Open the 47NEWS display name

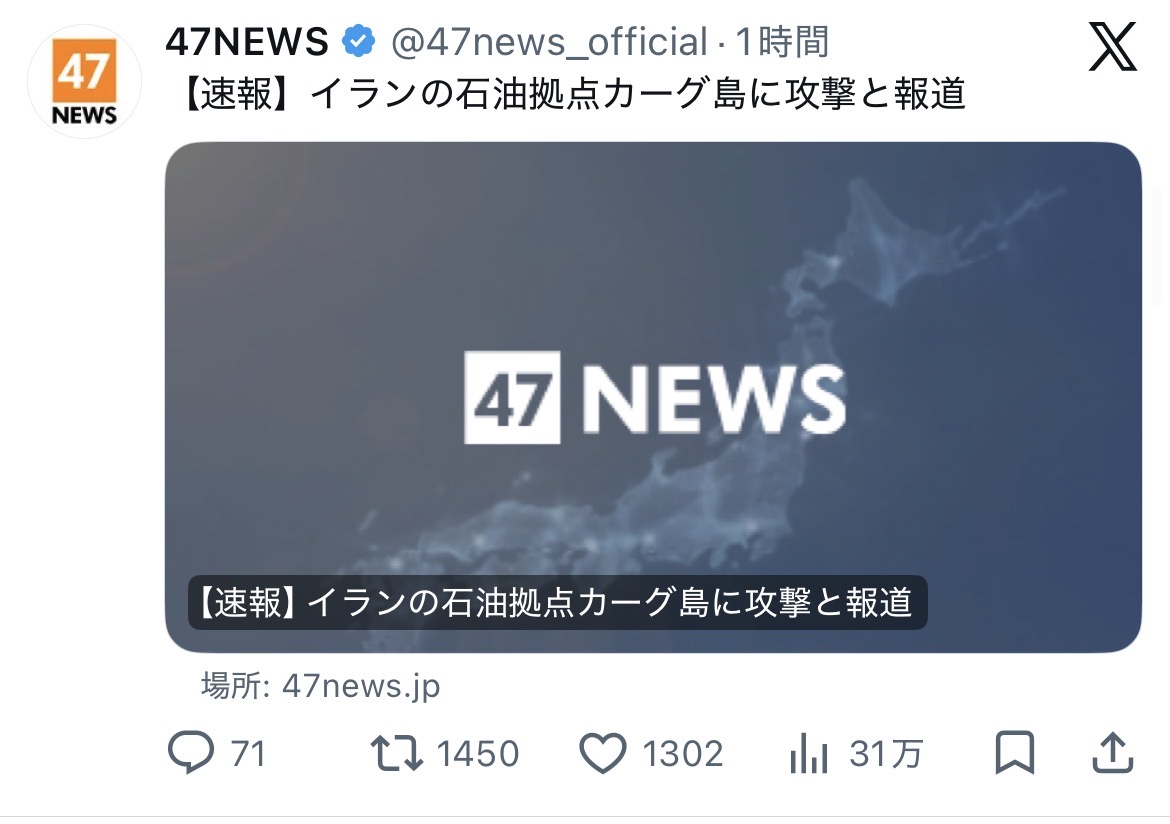[x=247, y=42]
